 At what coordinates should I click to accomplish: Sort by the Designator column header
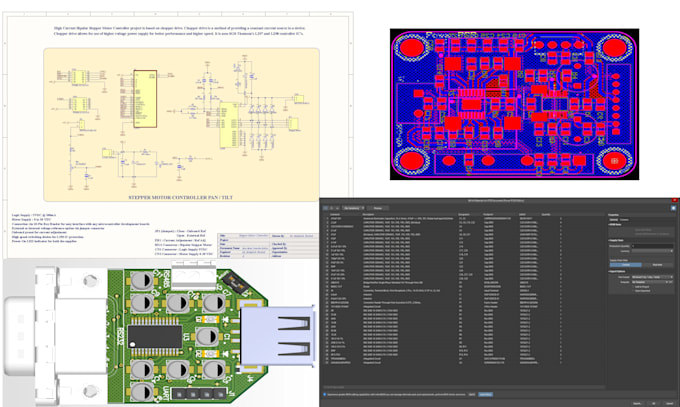[x=464, y=214]
